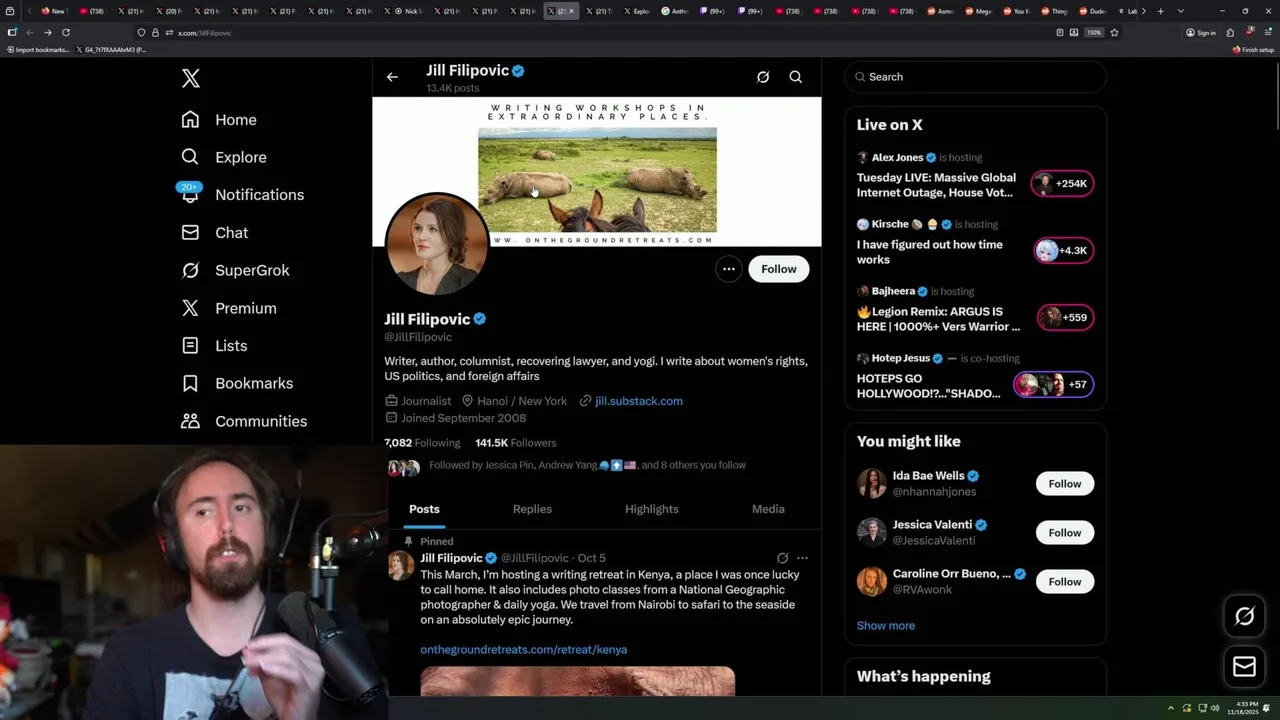This screenshot has height=720, width=1280.
Task: Click the X logo in sidebar
Action: pos(191,79)
